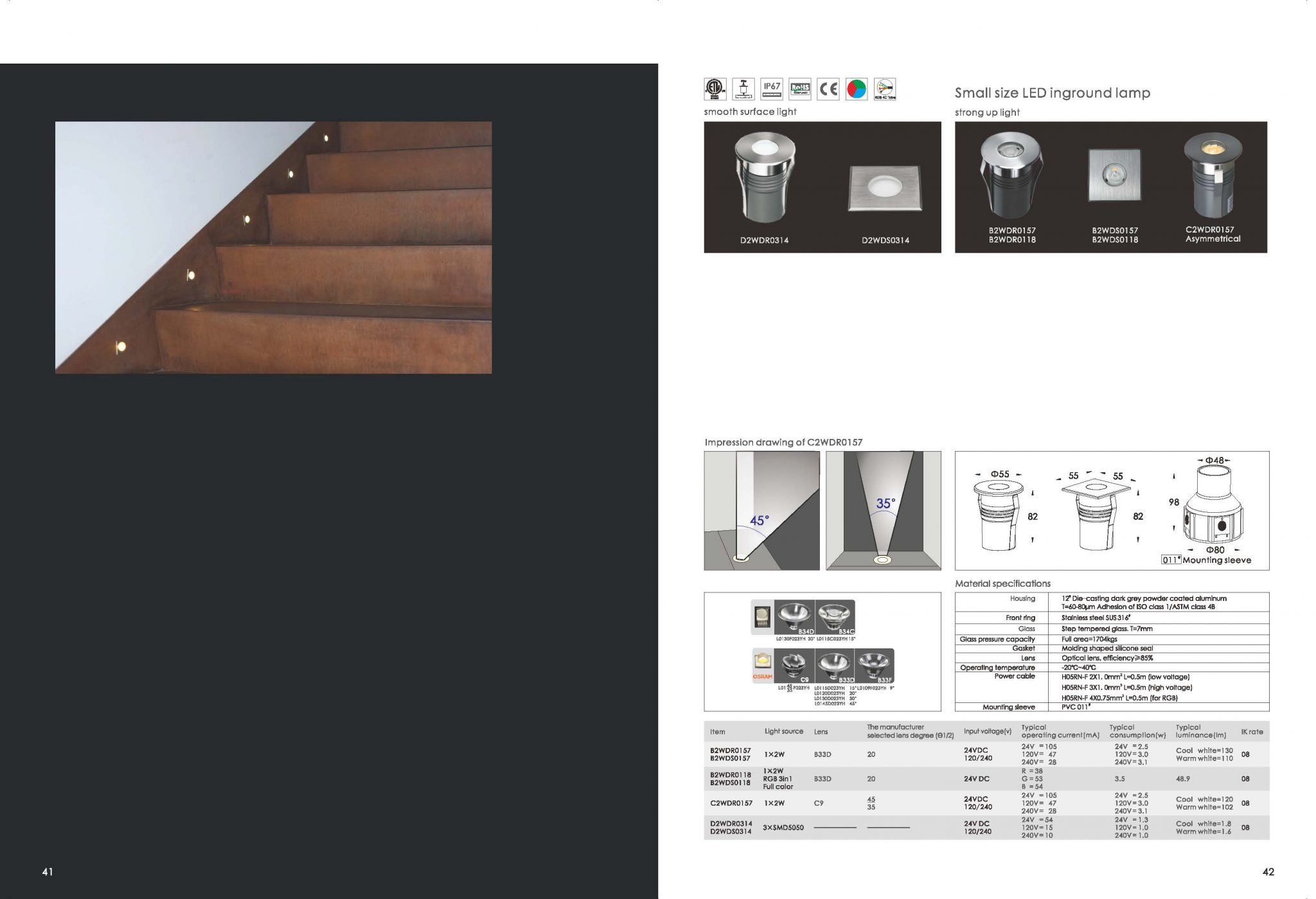
Task: Click the D2WDS0314 square lamp photo
Action: pos(885,188)
